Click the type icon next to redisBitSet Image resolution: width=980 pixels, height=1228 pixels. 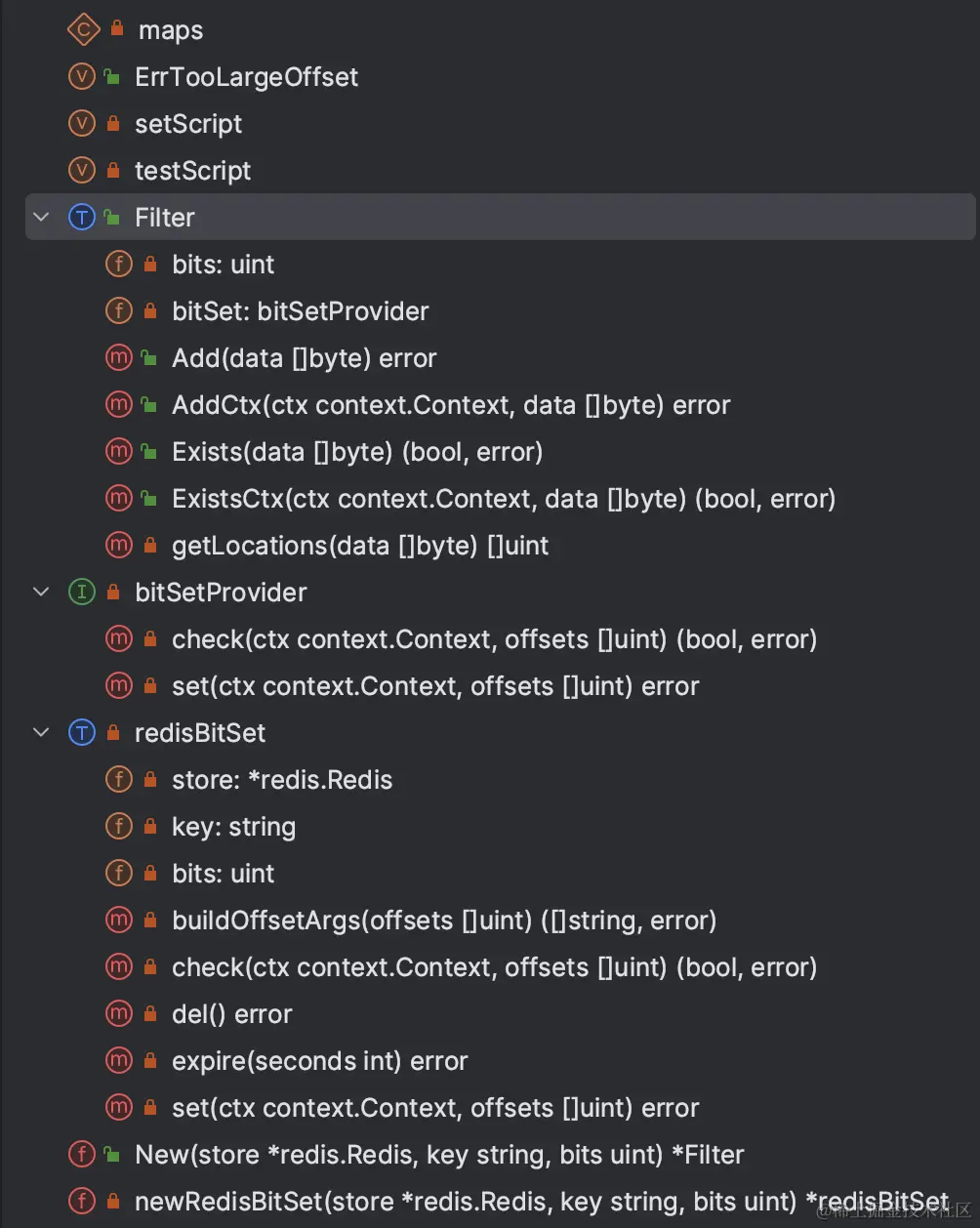(x=82, y=733)
